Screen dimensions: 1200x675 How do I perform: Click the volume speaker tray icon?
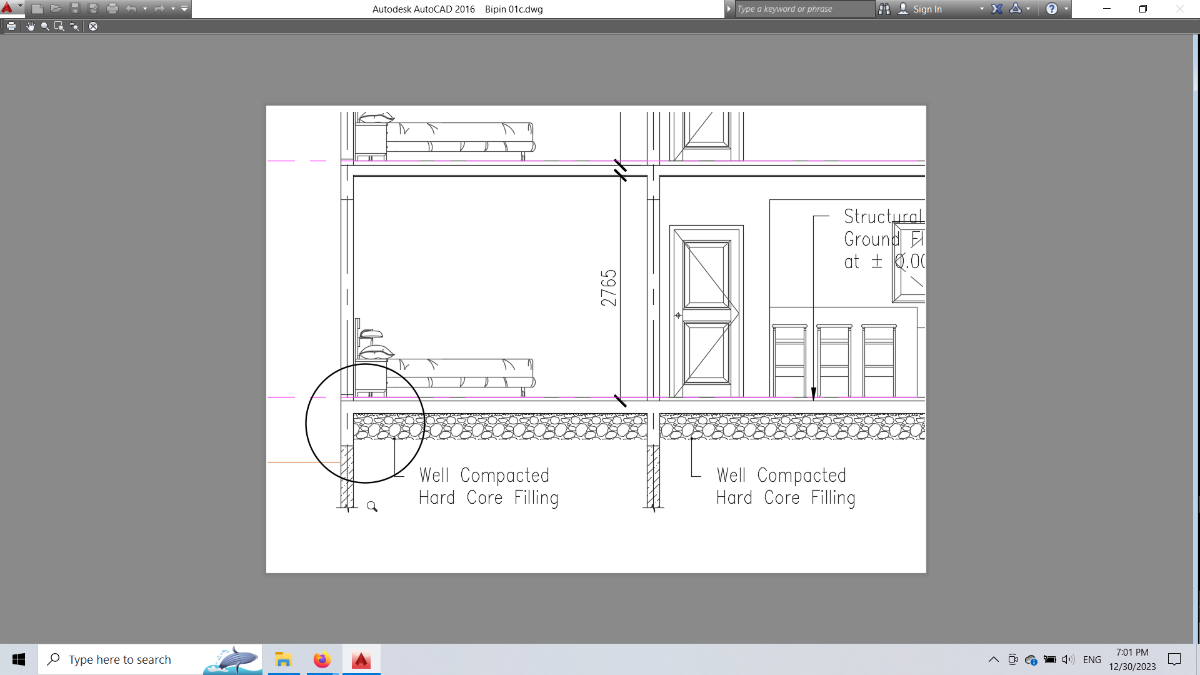1068,659
